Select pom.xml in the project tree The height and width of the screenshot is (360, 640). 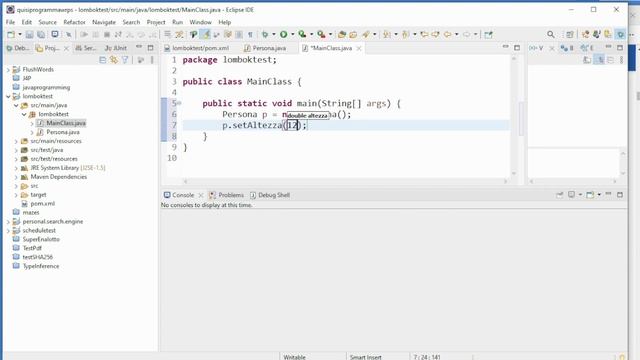[x=42, y=204]
